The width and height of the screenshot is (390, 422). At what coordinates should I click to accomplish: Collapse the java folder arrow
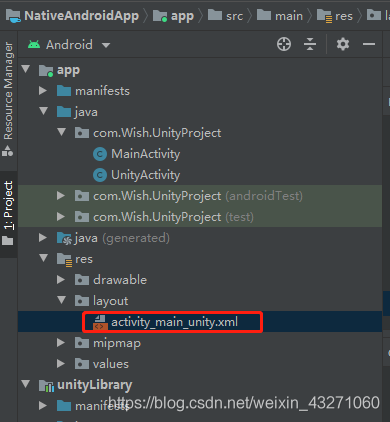tap(44, 111)
